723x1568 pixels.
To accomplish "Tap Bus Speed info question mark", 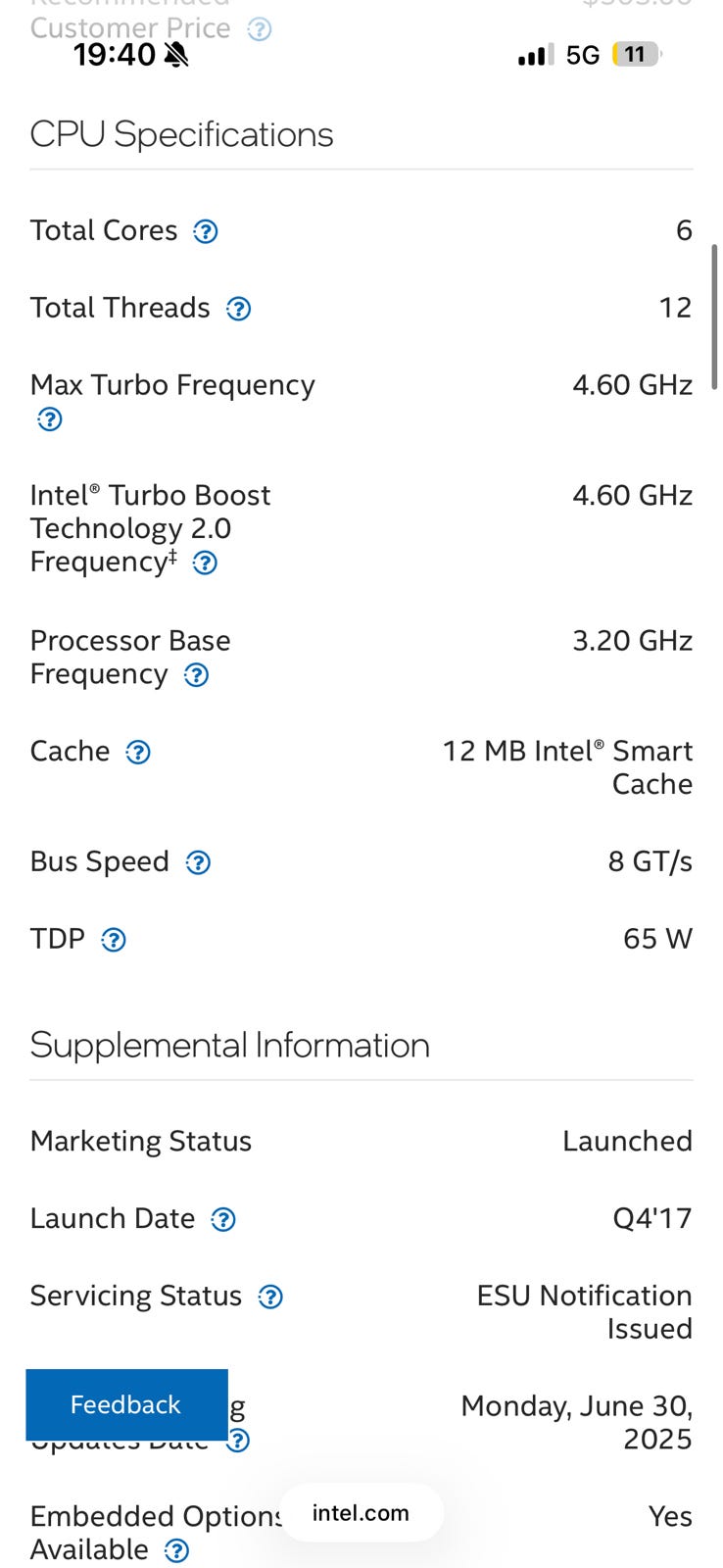I will pos(198,862).
